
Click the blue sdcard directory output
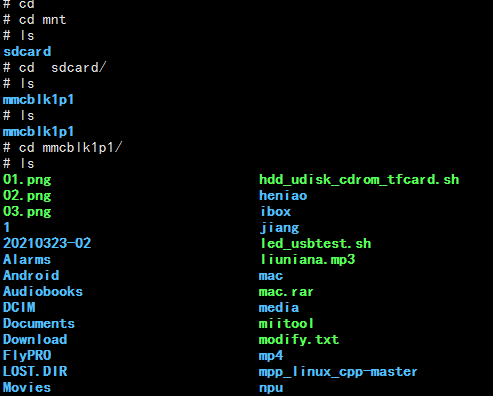(27, 52)
